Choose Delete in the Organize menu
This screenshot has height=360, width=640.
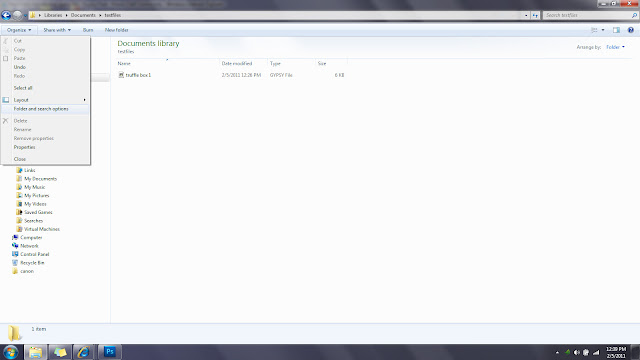[x=46, y=121]
